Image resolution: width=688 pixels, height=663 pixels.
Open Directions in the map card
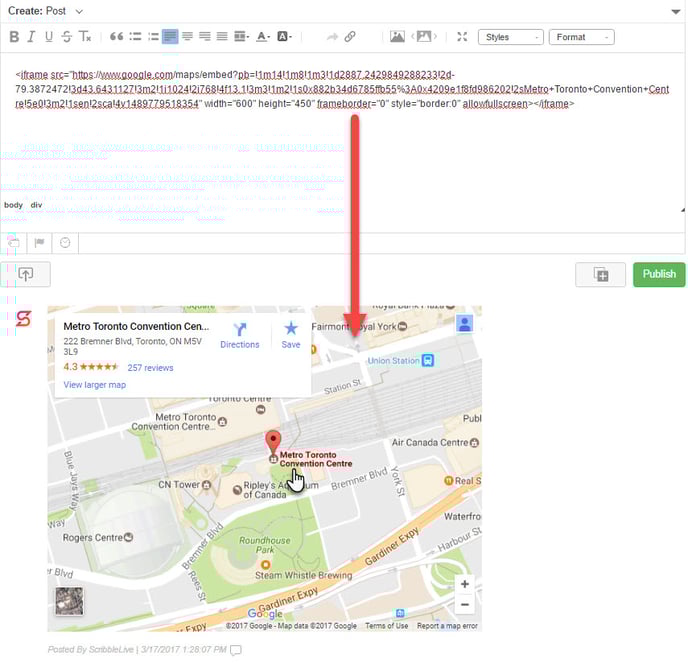240,336
